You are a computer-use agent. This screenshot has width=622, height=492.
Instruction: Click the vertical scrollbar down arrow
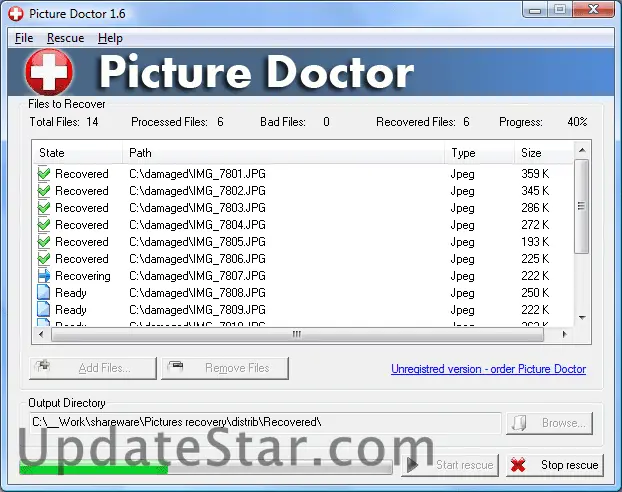(x=582, y=317)
